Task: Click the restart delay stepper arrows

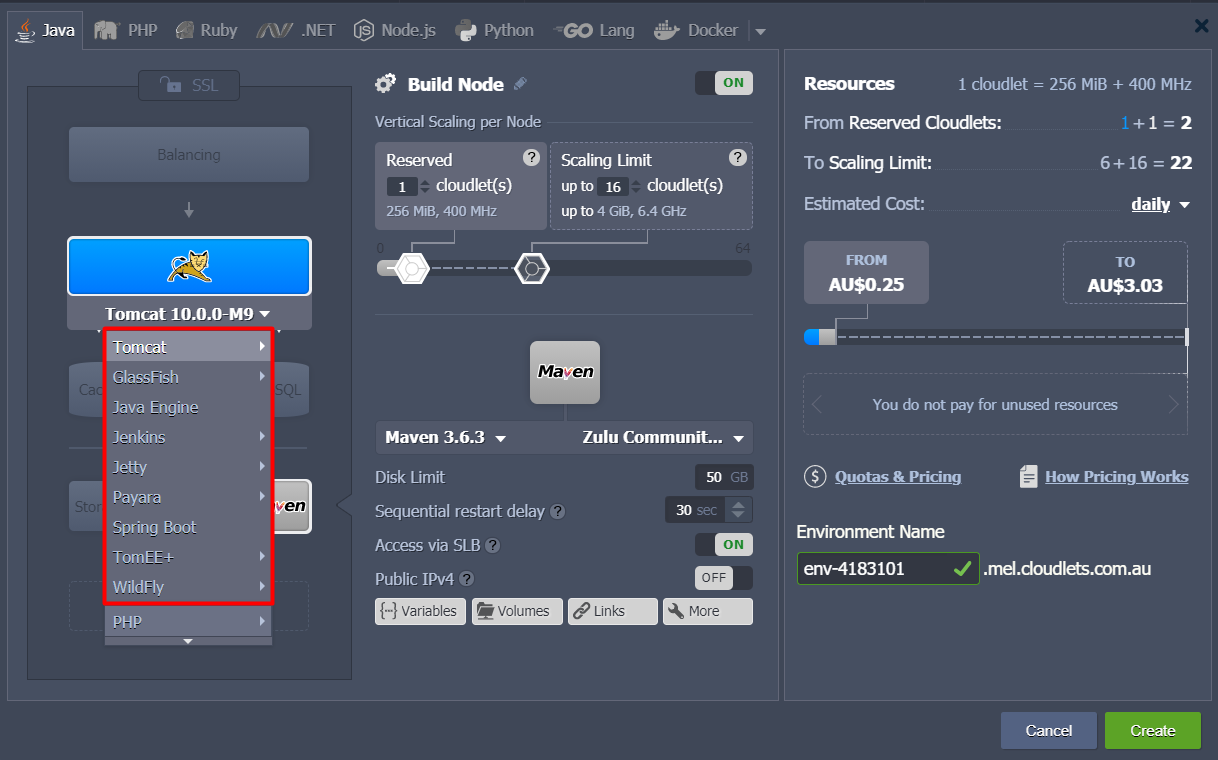Action: [738, 510]
